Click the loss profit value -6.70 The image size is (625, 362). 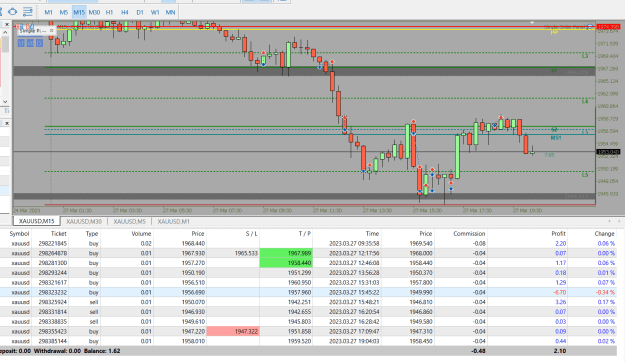(560, 292)
